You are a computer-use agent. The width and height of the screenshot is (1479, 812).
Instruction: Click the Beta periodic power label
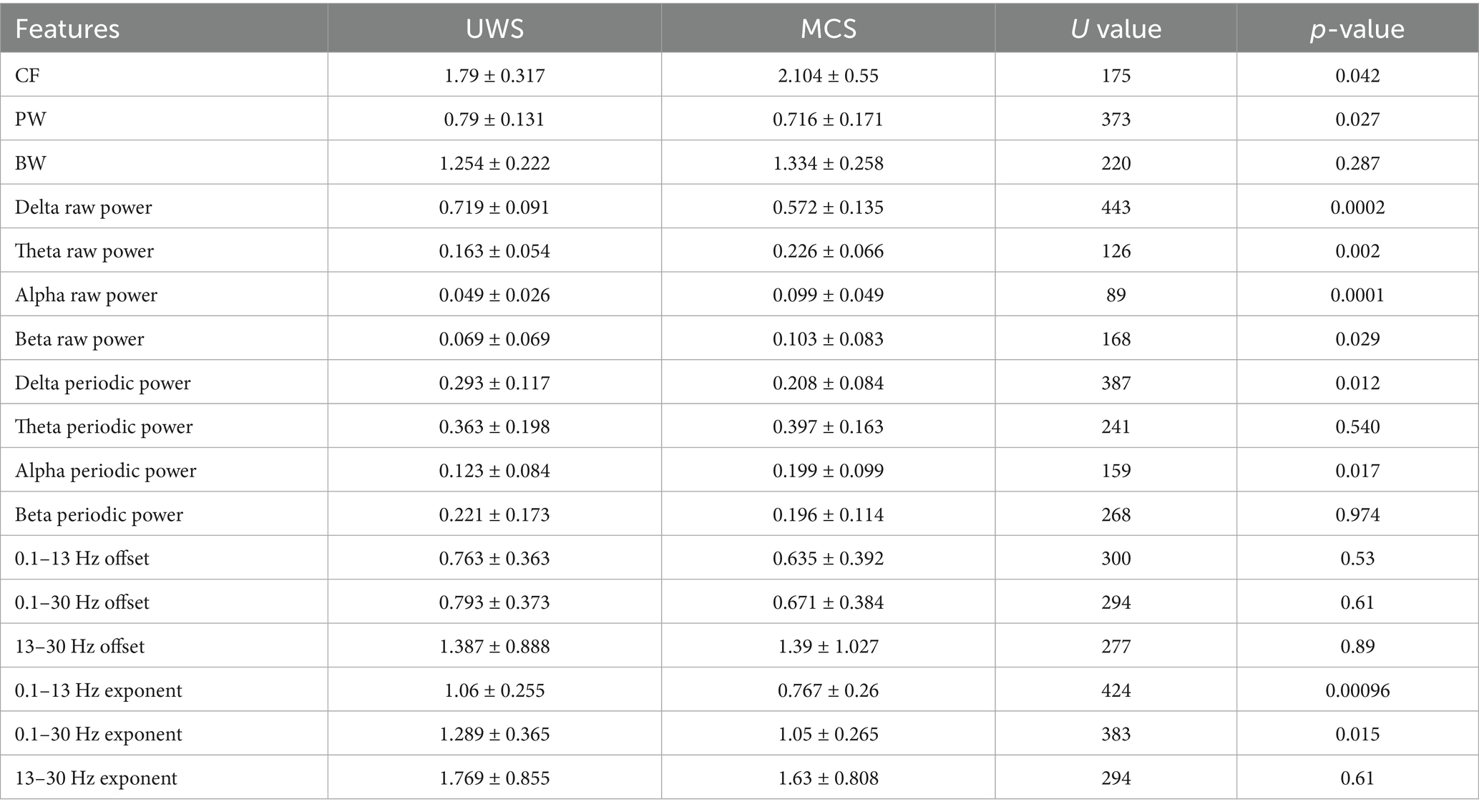click(x=99, y=515)
